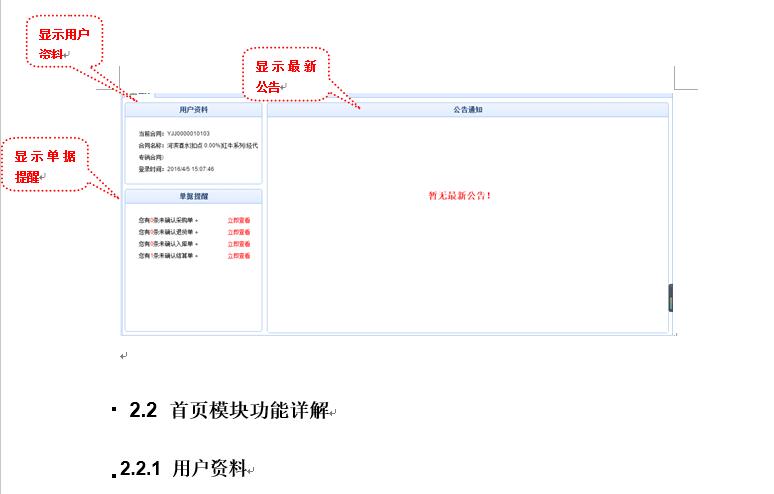Select the 单据提醒 panel header
This screenshot has height=494, width=774.
click(193, 196)
